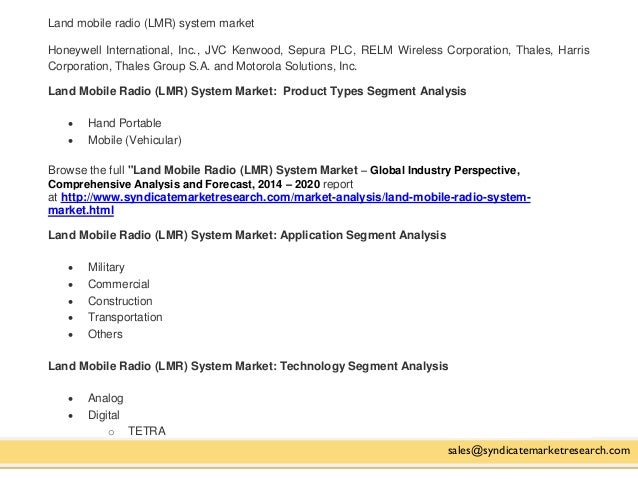Click the 'Application Segment Analysis' heading
The width and height of the screenshot is (638, 479).
[x=363, y=235]
